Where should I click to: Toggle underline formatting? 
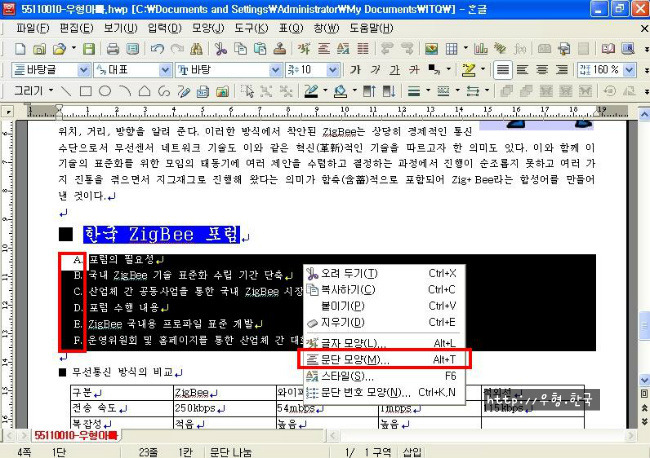[x=395, y=70]
